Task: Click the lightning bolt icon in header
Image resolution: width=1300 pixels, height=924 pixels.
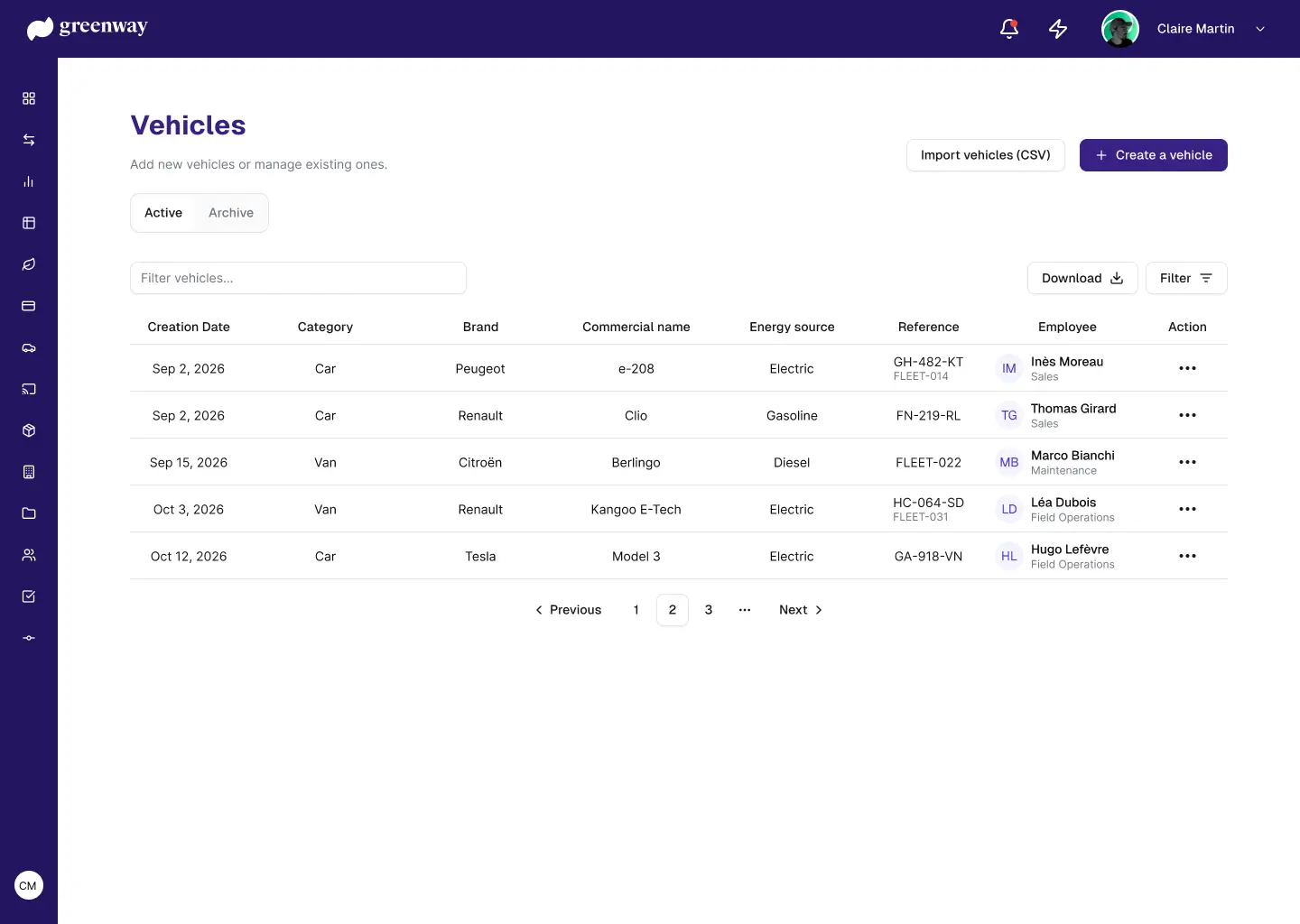Action: click(x=1058, y=29)
